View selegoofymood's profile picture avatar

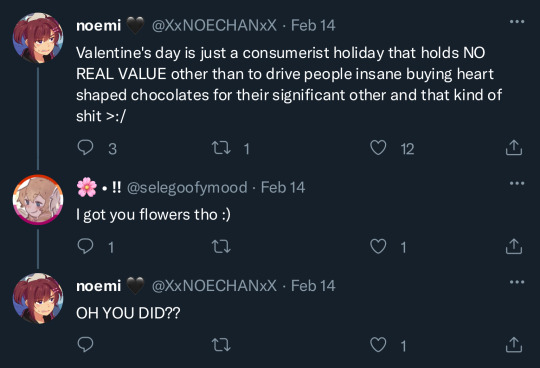coord(38,200)
